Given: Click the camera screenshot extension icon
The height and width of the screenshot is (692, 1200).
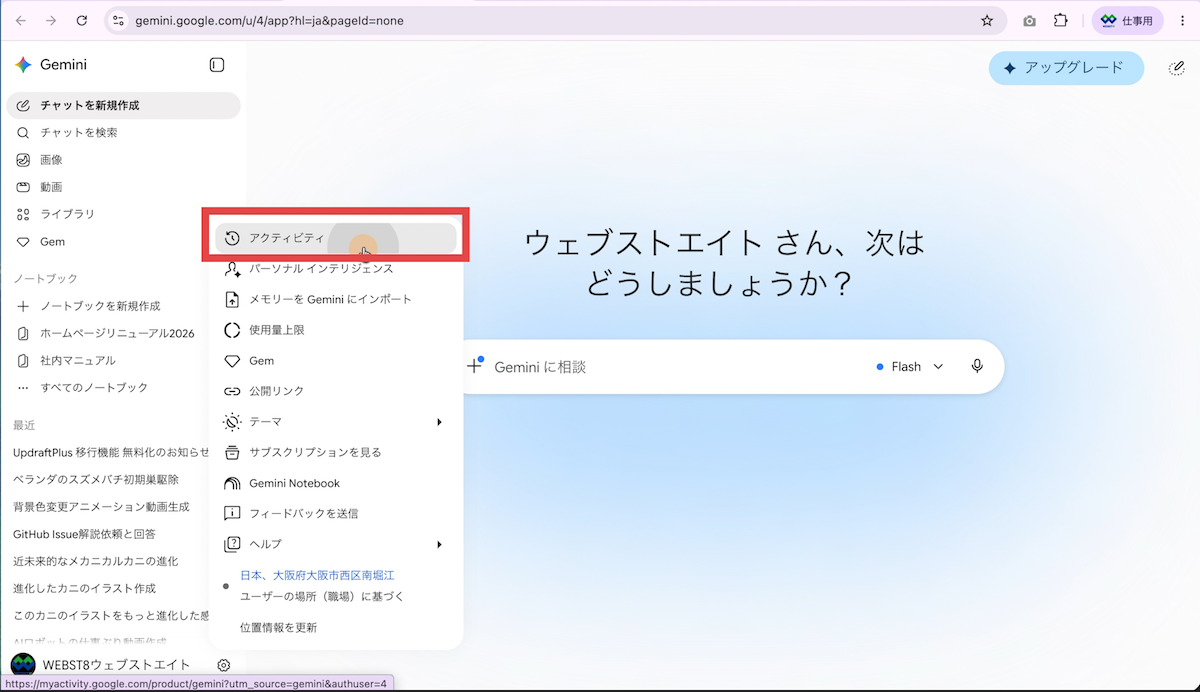Looking at the screenshot, I should [1029, 20].
